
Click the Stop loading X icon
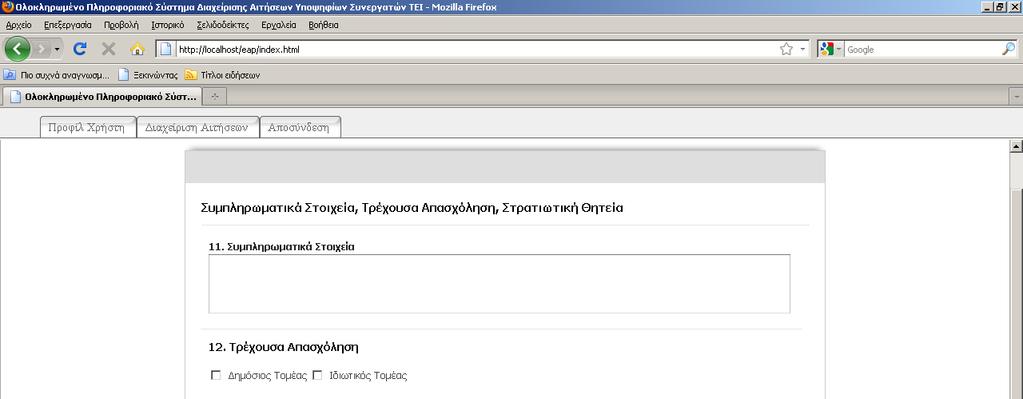(x=108, y=49)
